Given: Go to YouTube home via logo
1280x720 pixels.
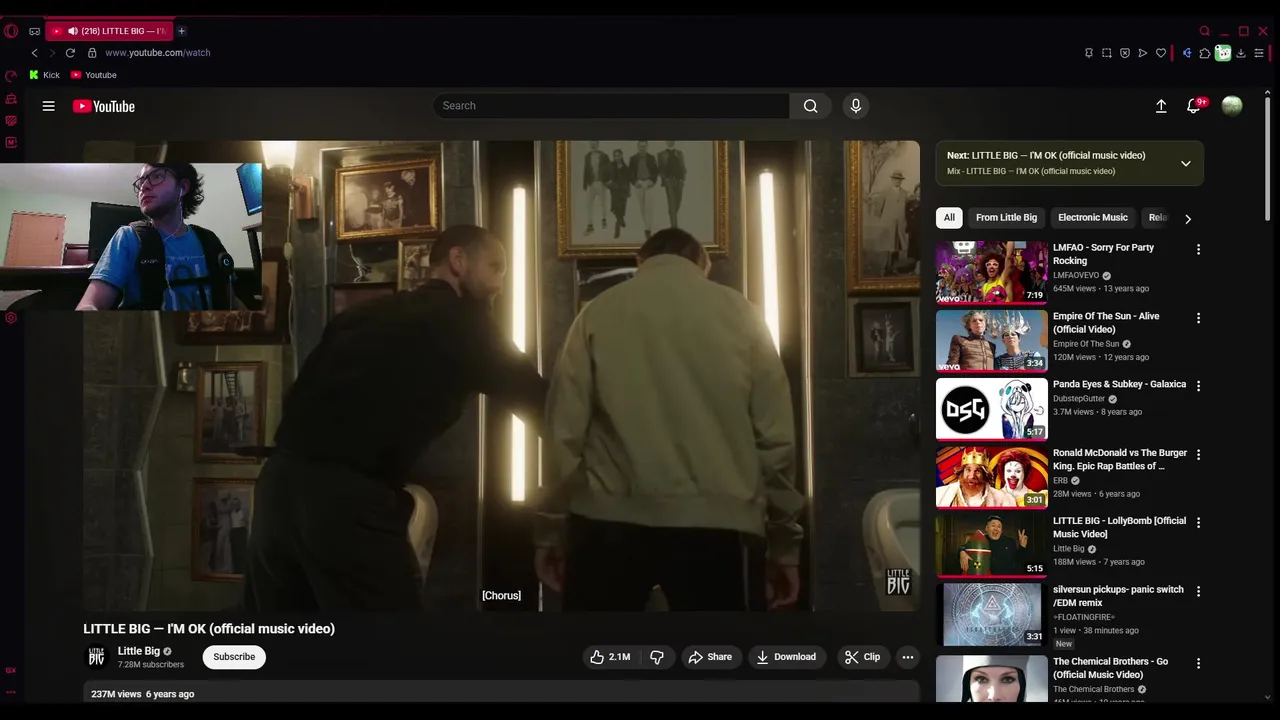Looking at the screenshot, I should coord(104,106).
